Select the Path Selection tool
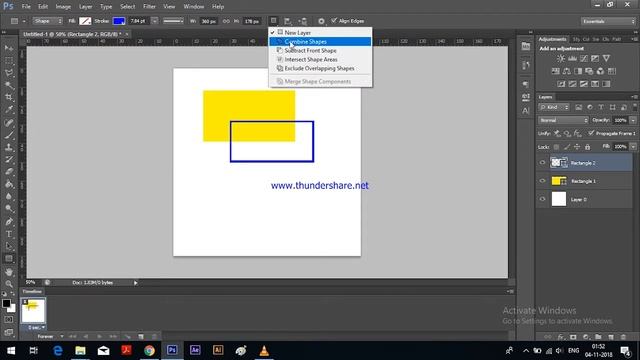This screenshot has width=640, height=360. click(x=9, y=246)
